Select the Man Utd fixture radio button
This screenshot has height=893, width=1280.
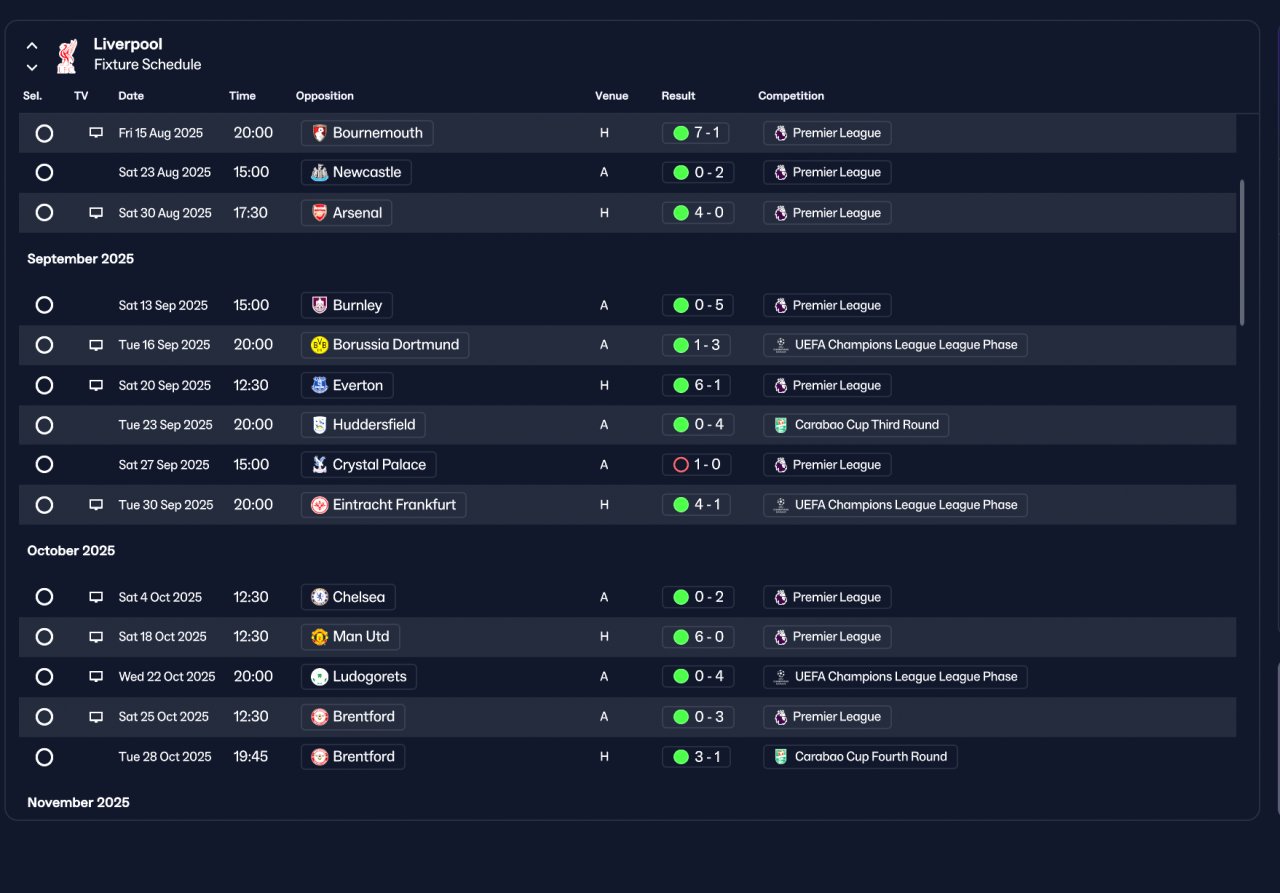pos(44,637)
